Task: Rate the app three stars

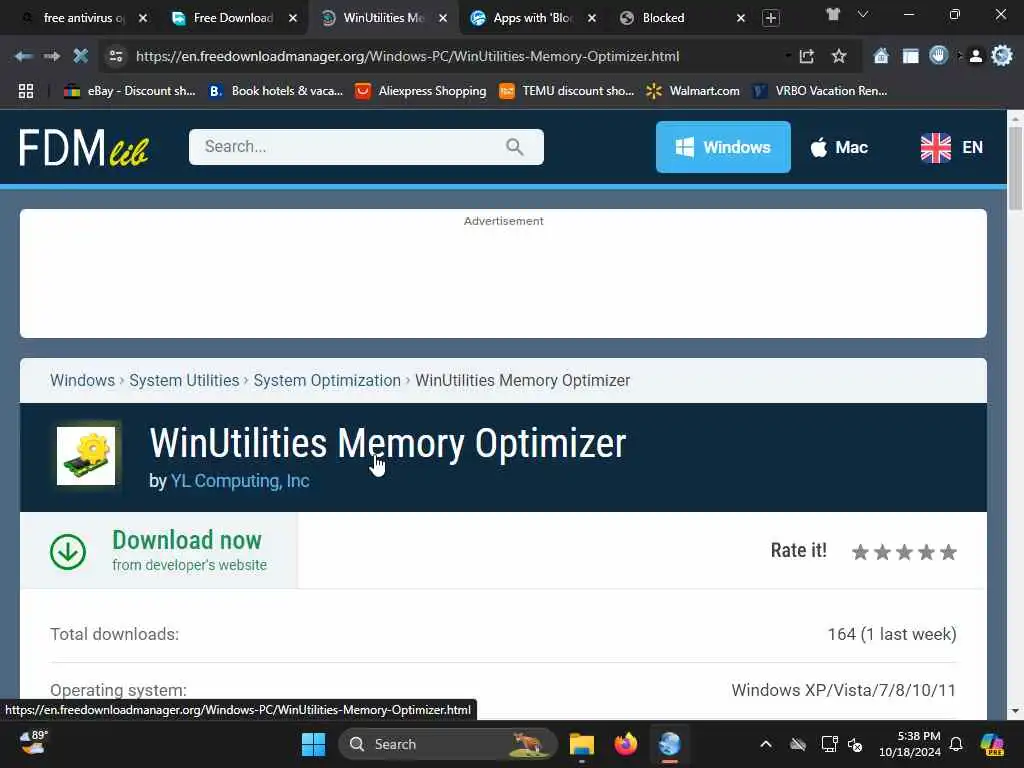Action: point(904,552)
